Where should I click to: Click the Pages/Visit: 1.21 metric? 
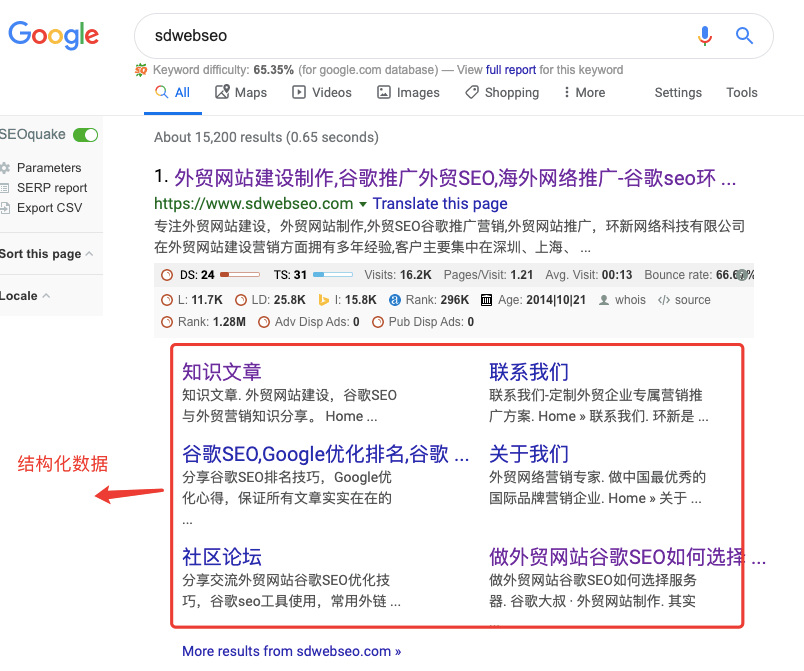click(x=488, y=275)
